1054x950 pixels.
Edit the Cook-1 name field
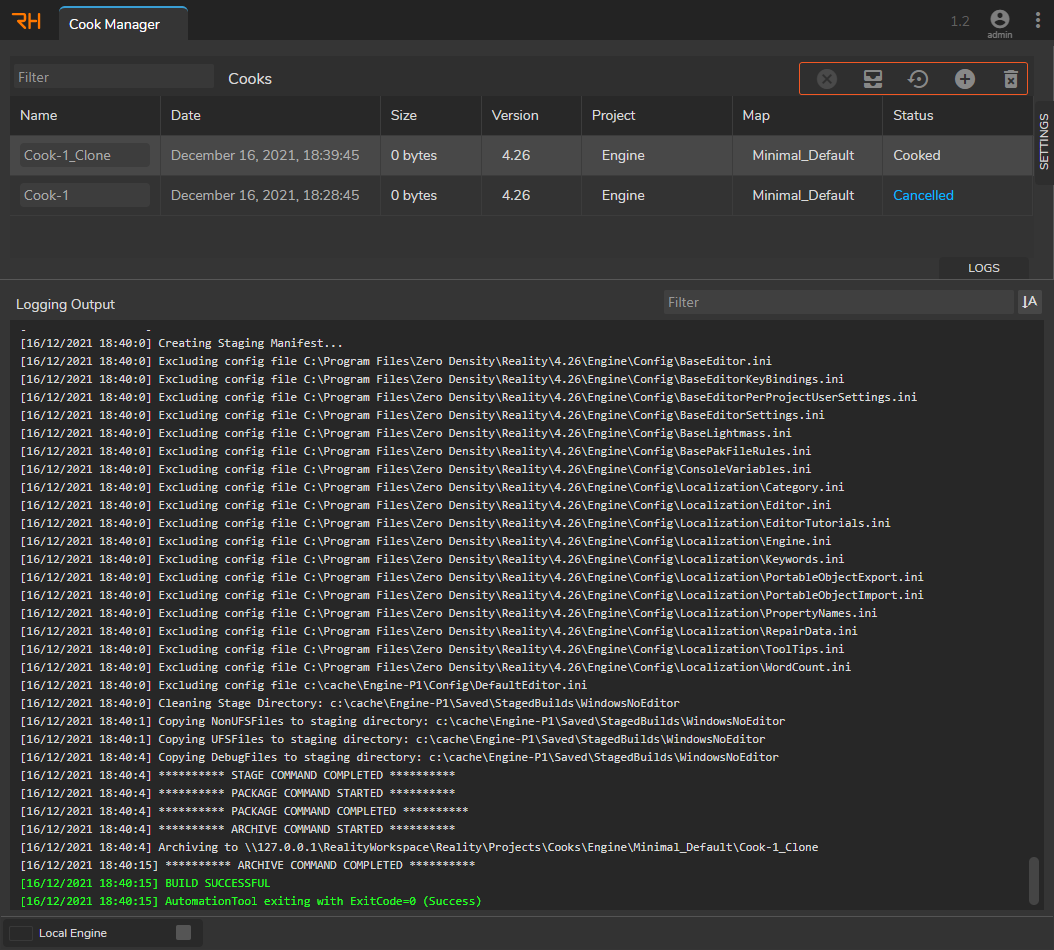85,195
